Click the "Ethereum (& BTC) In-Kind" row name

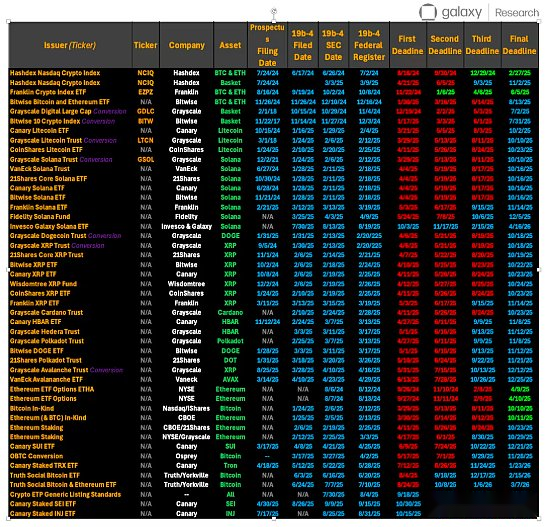(48, 418)
